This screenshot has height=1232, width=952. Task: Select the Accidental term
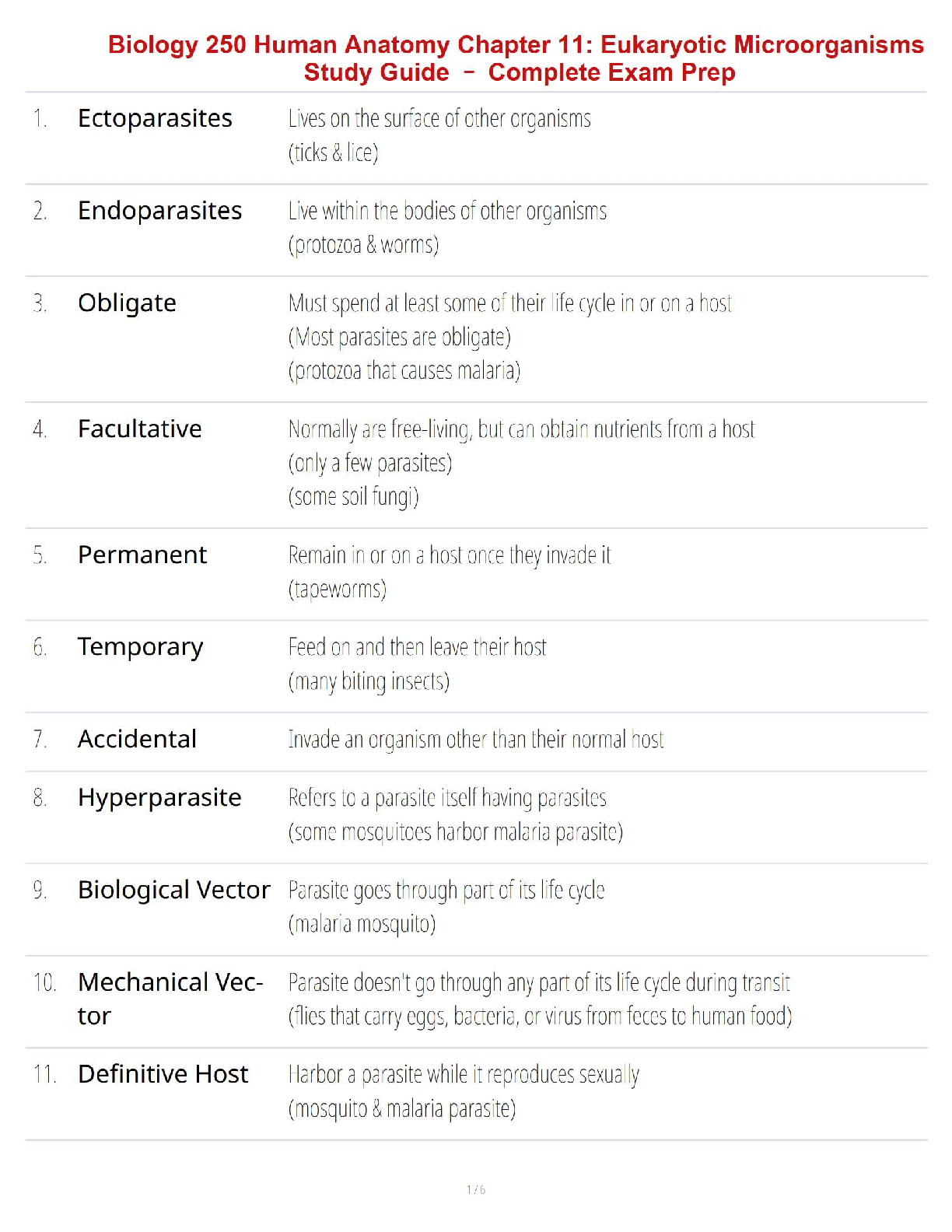[x=137, y=739]
